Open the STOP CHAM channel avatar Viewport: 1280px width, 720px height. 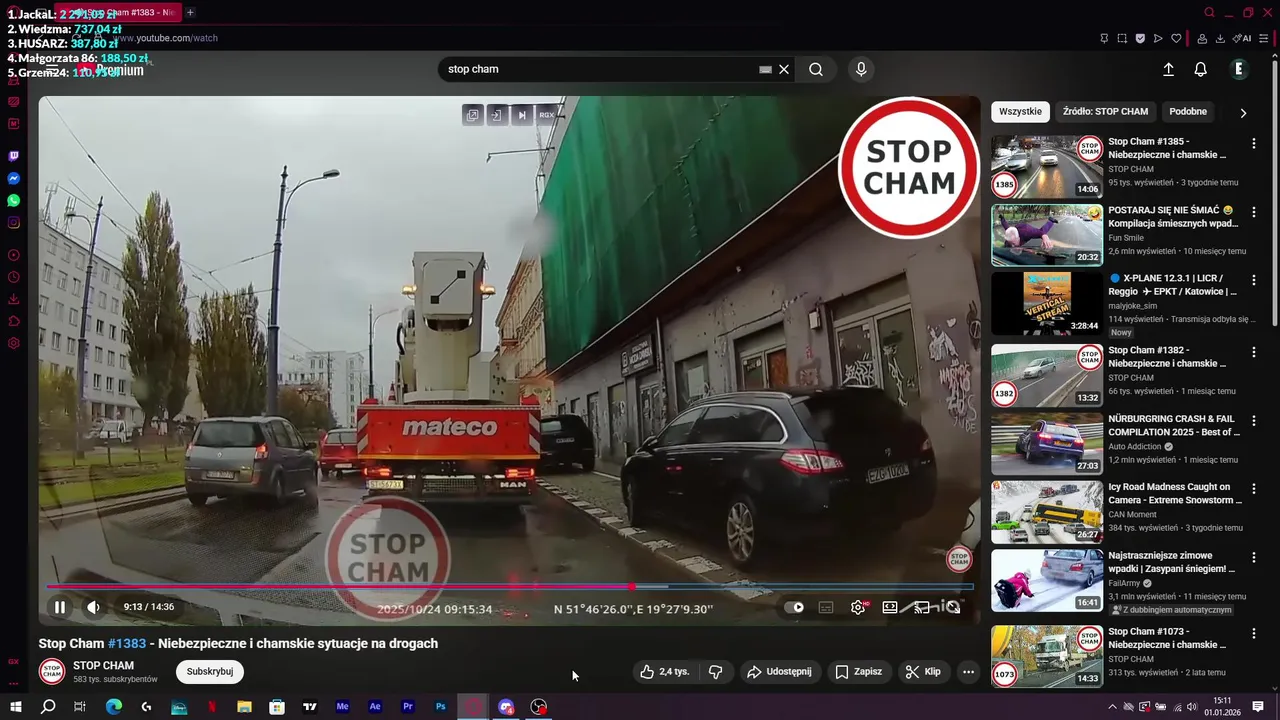click(52, 672)
